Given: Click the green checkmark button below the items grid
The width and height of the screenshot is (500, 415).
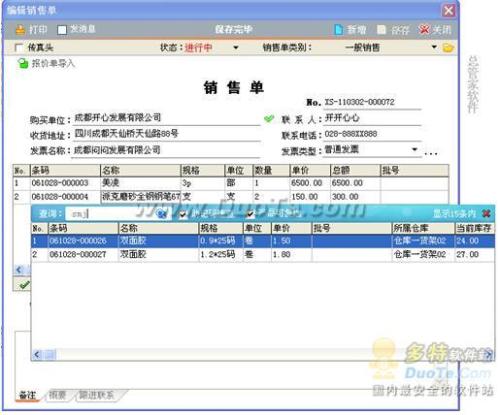Looking at the screenshot, I should [x=24, y=285].
